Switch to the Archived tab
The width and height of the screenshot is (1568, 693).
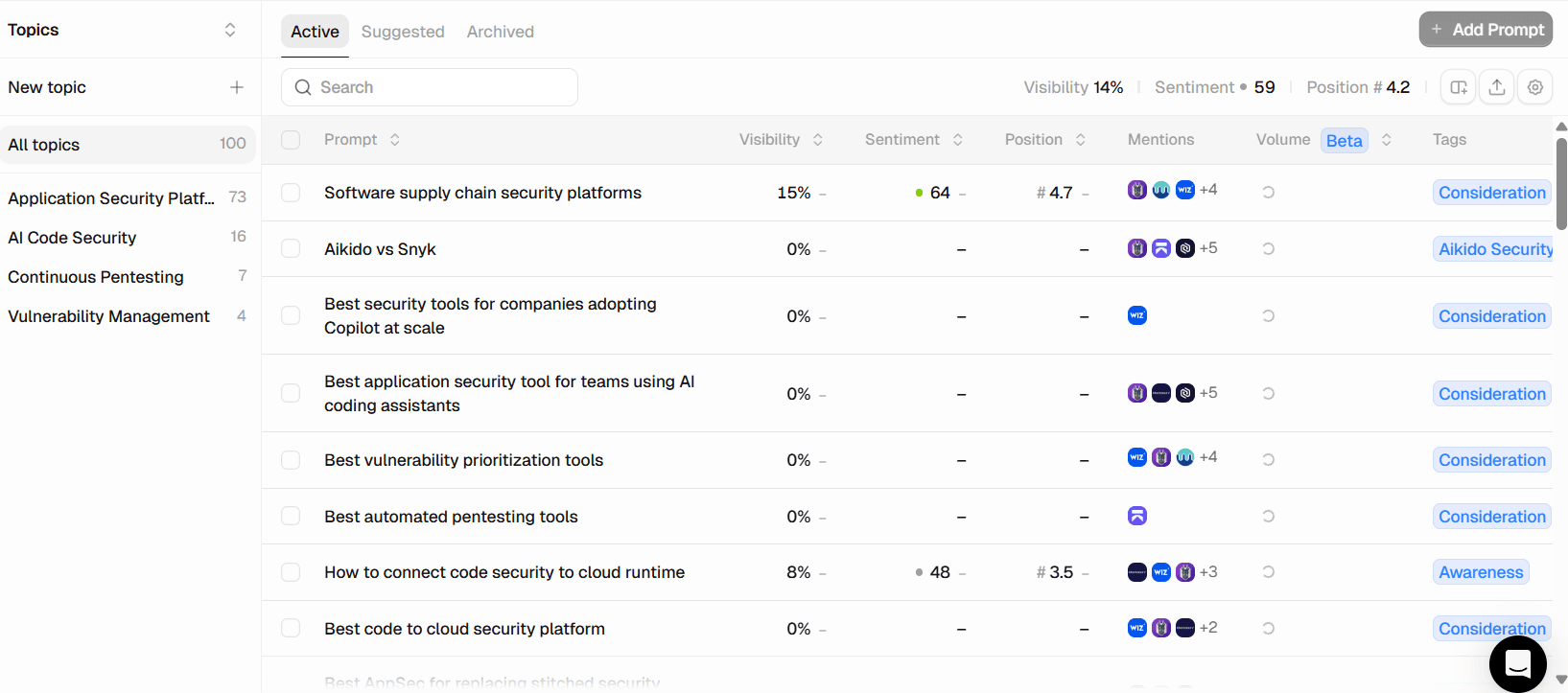[x=501, y=32]
